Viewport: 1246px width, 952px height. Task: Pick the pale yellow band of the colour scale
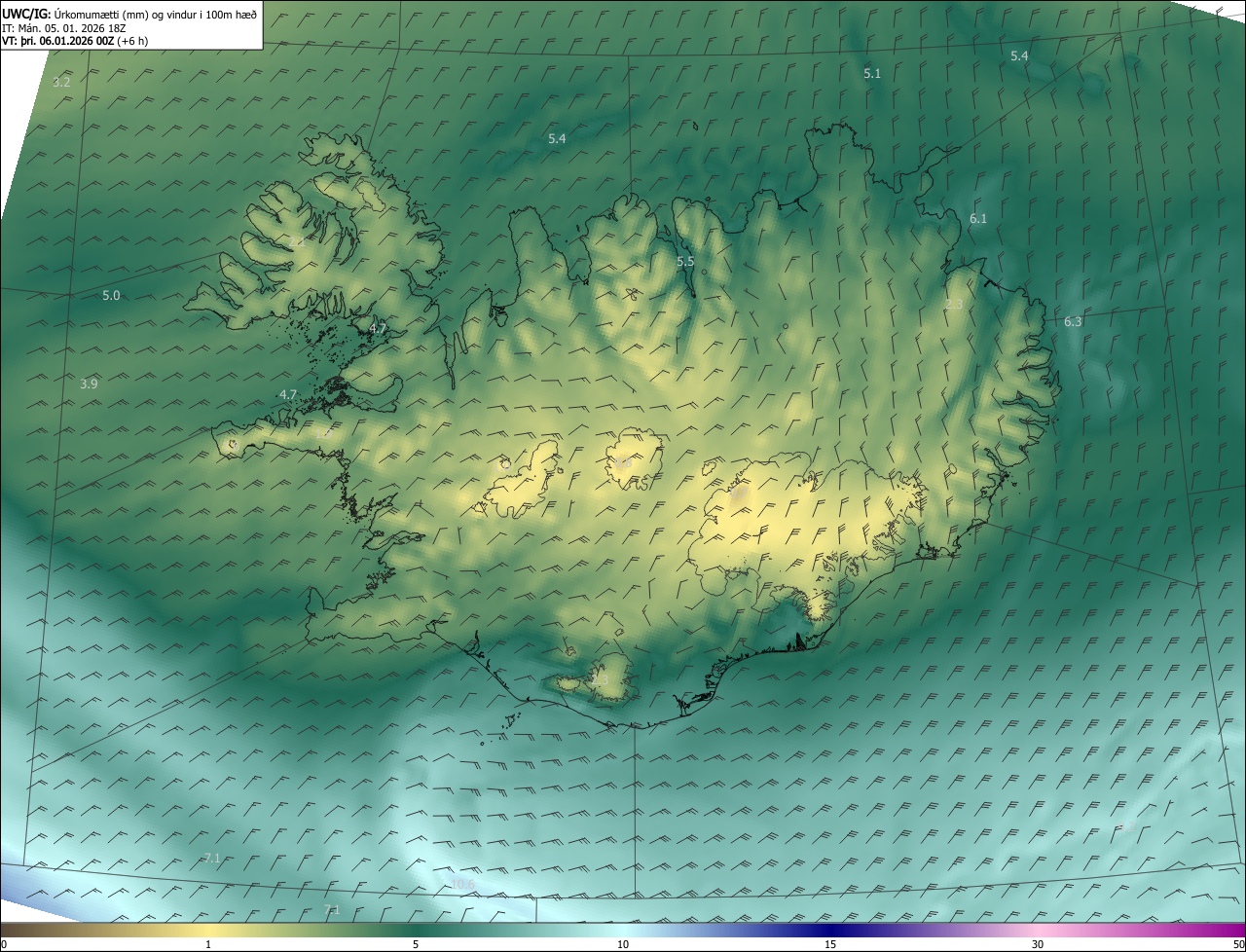(209, 930)
